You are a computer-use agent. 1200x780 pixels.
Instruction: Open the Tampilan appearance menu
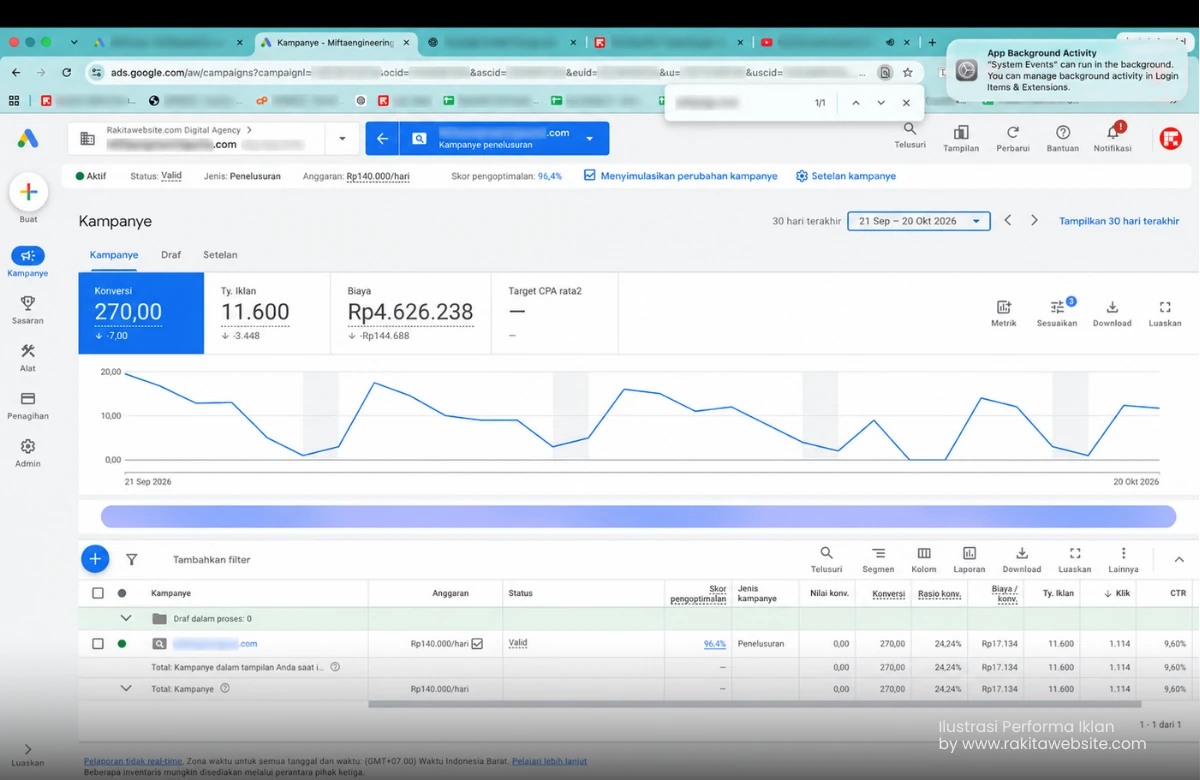pyautogui.click(x=961, y=138)
